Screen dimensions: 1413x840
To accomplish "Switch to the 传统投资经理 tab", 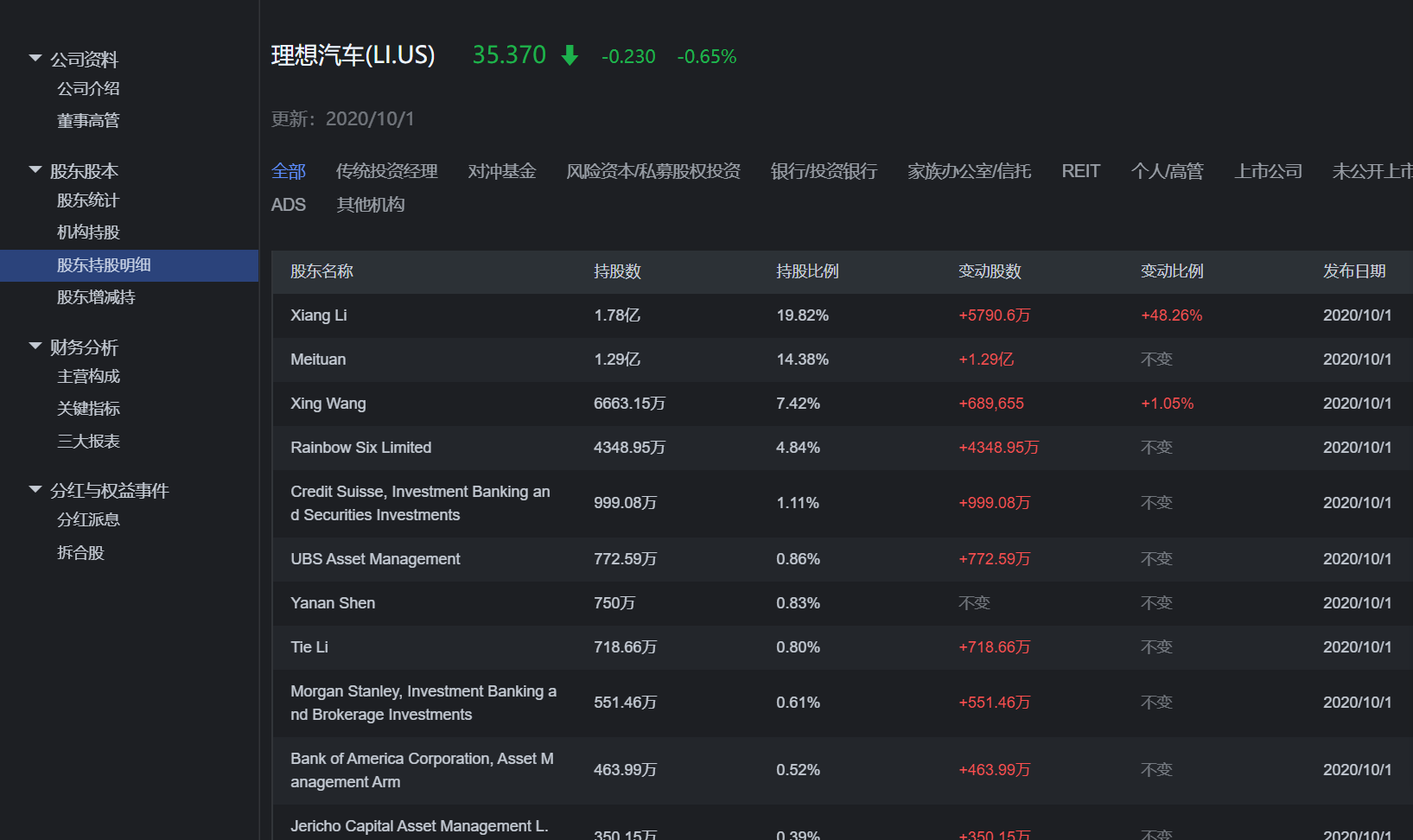I will click(386, 171).
